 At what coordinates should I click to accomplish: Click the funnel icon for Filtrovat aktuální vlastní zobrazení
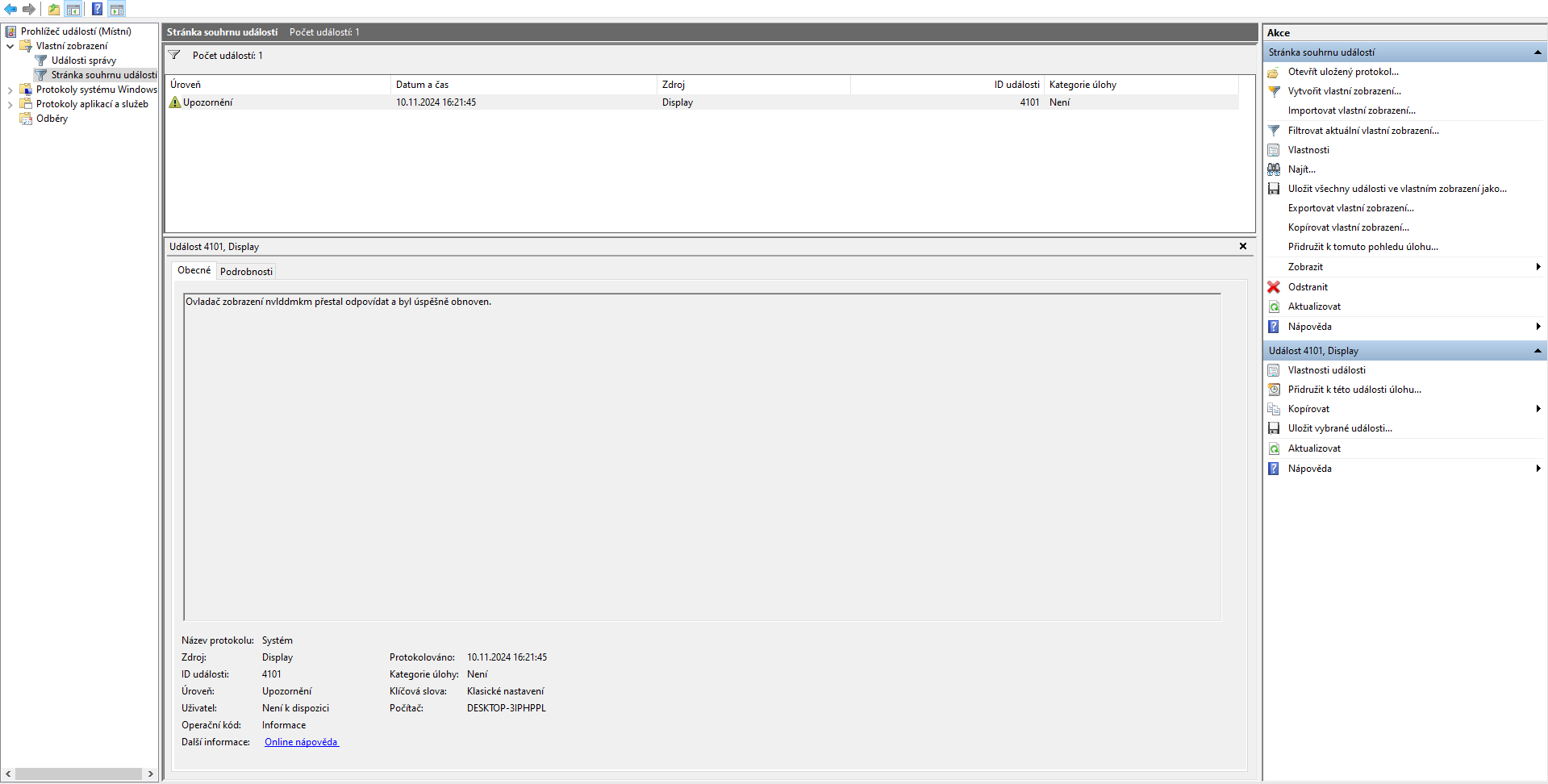(x=1274, y=131)
